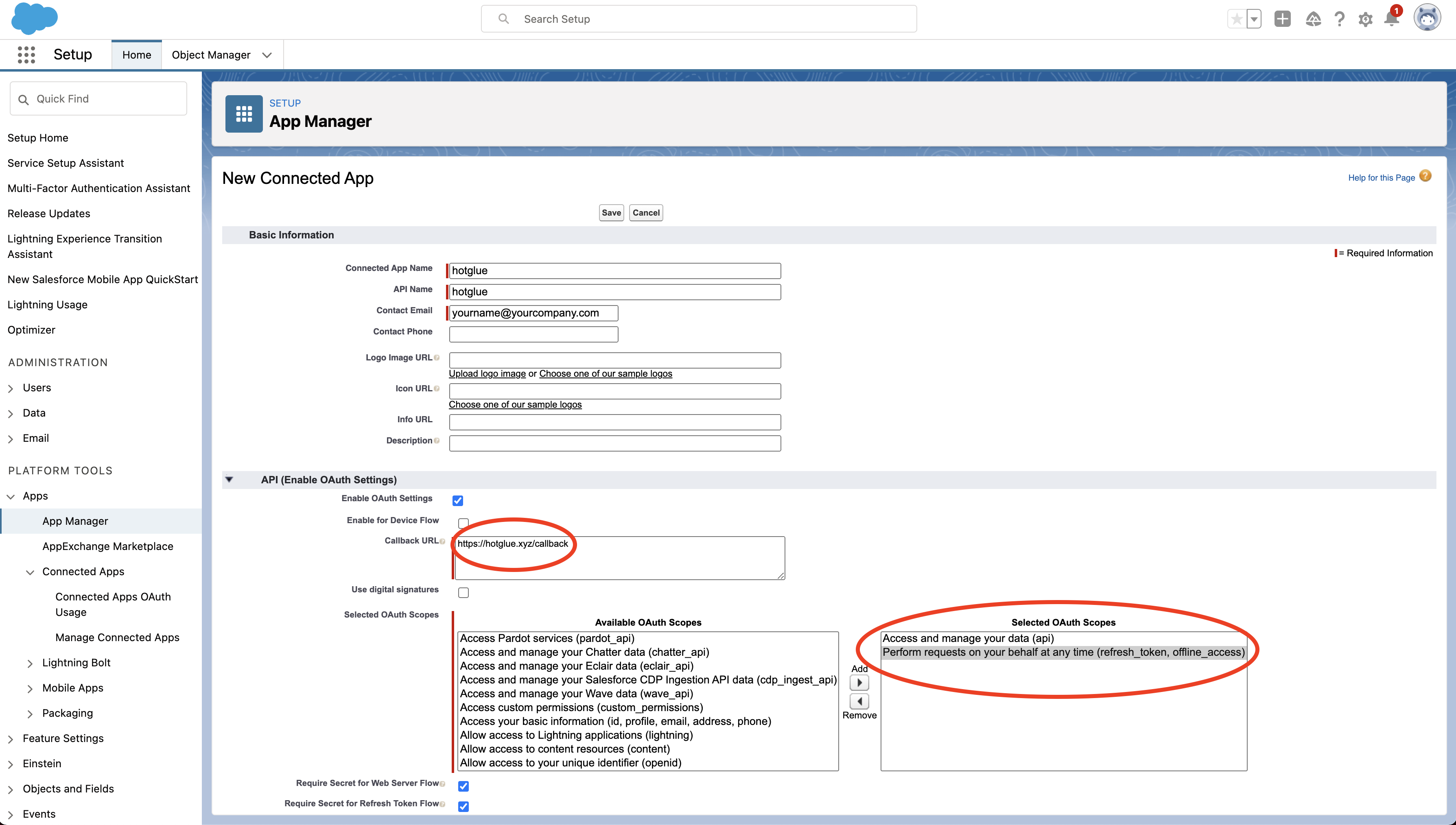This screenshot has width=1456, height=825.
Task: Click the Logo 'Choose one of our sample logos' link
Action: (x=605, y=373)
